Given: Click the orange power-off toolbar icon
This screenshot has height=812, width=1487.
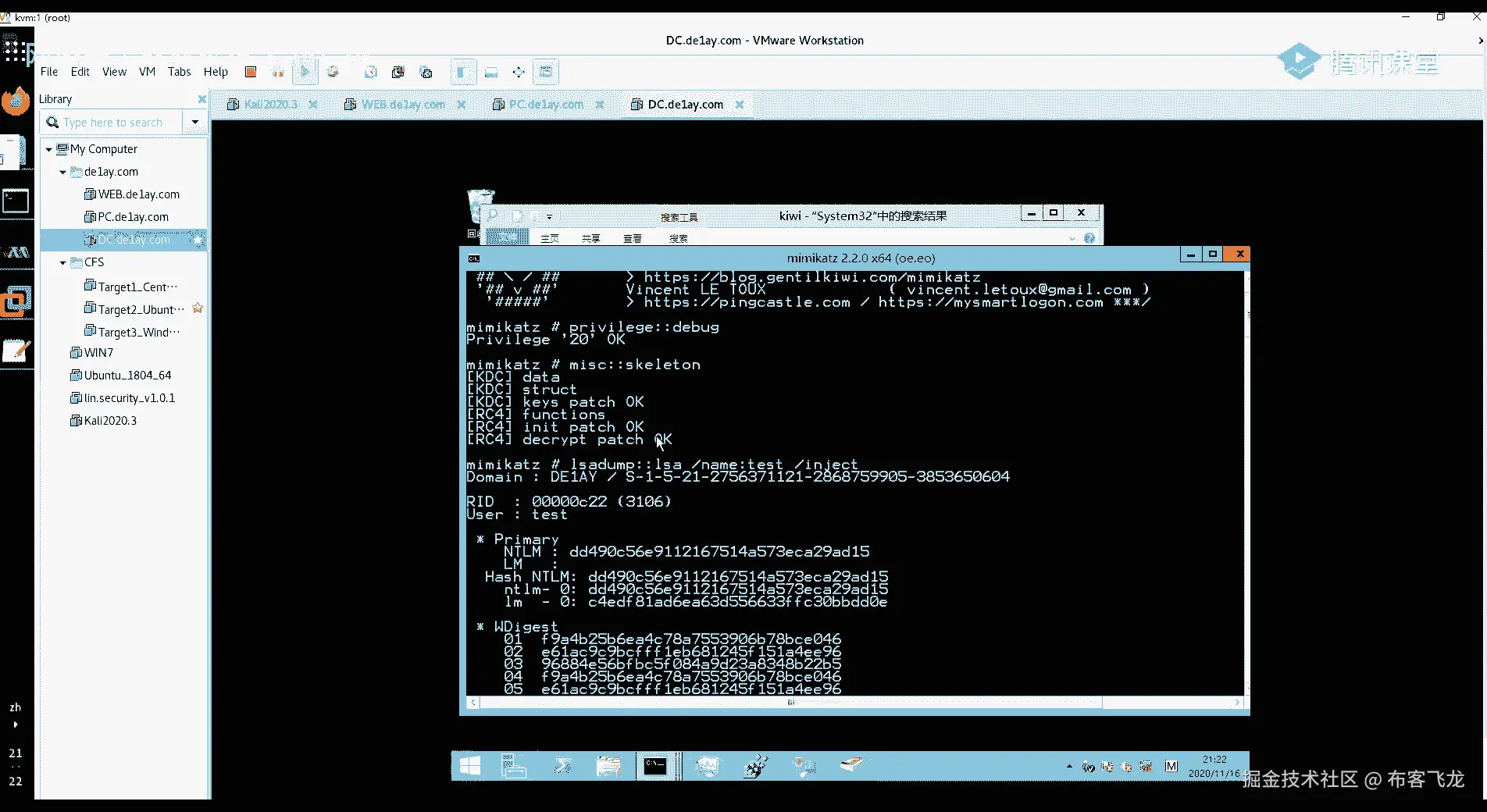Looking at the screenshot, I should tap(251, 72).
